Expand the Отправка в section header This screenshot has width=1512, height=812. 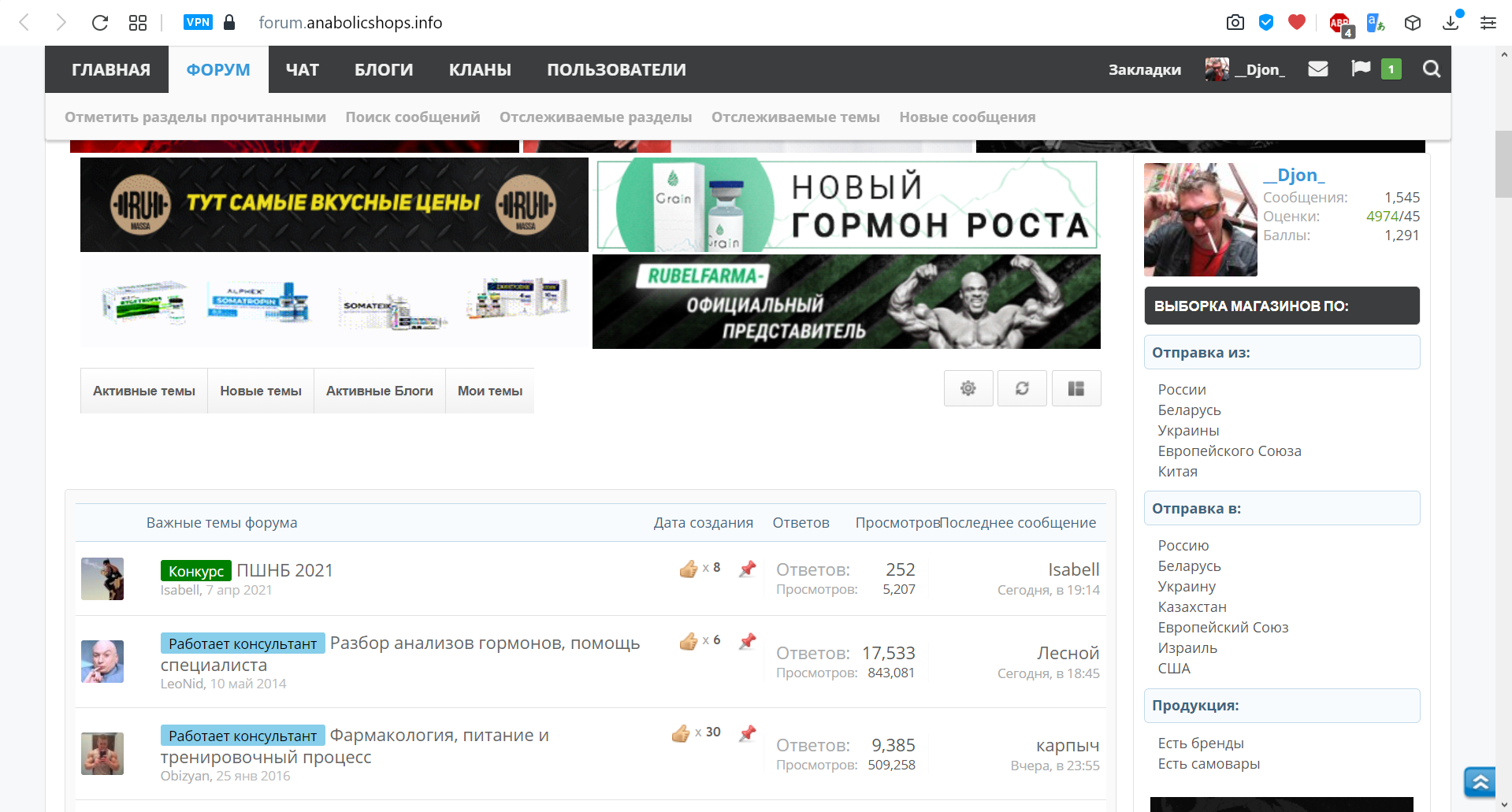(1282, 508)
